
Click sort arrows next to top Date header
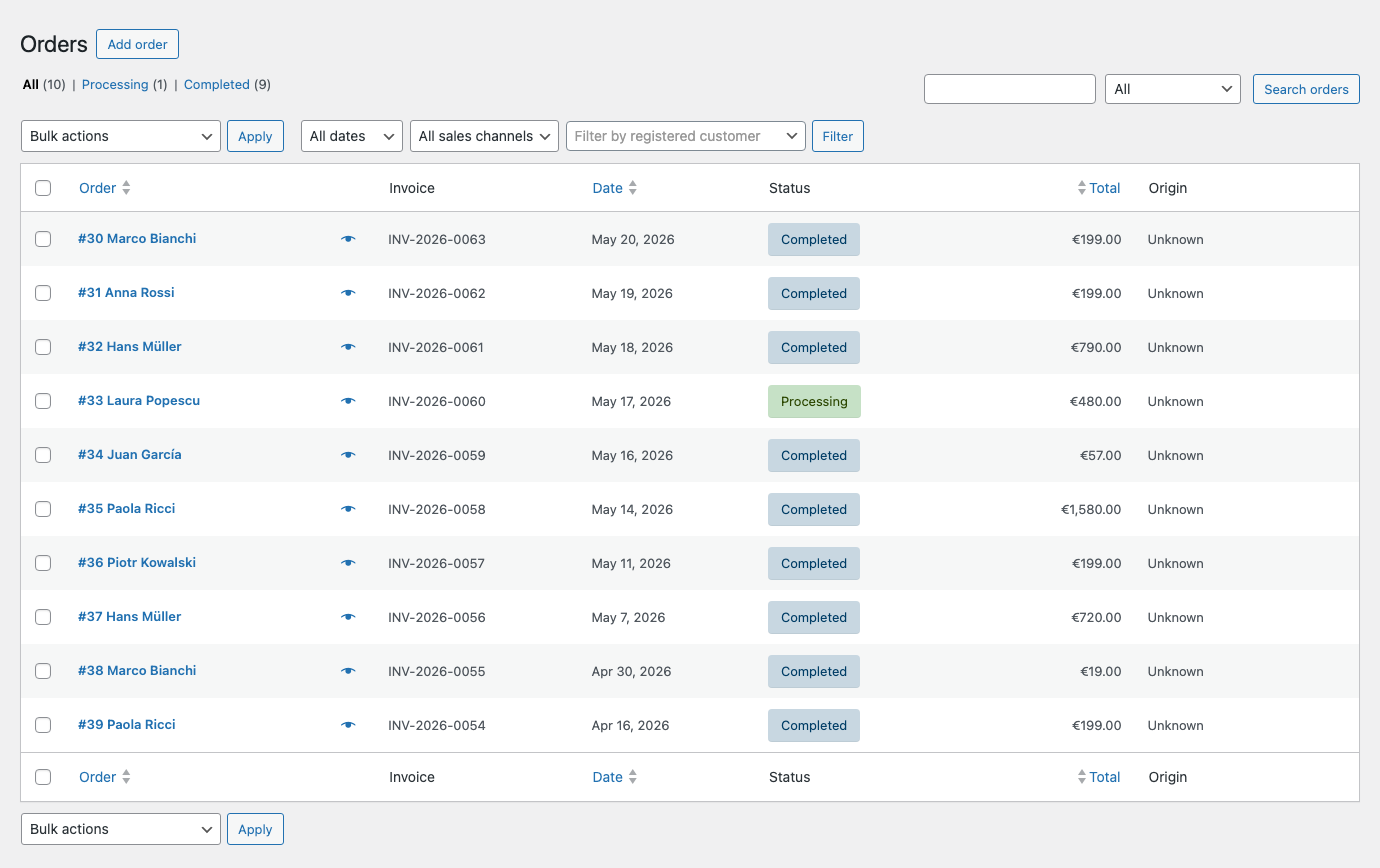click(632, 188)
